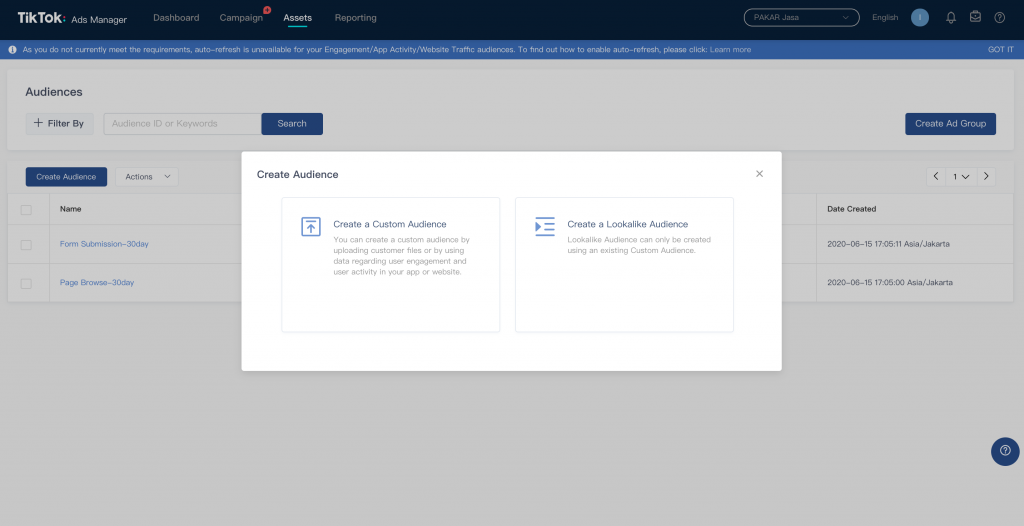Click the Audiences page heading
The width and height of the screenshot is (1024, 526).
click(54, 92)
